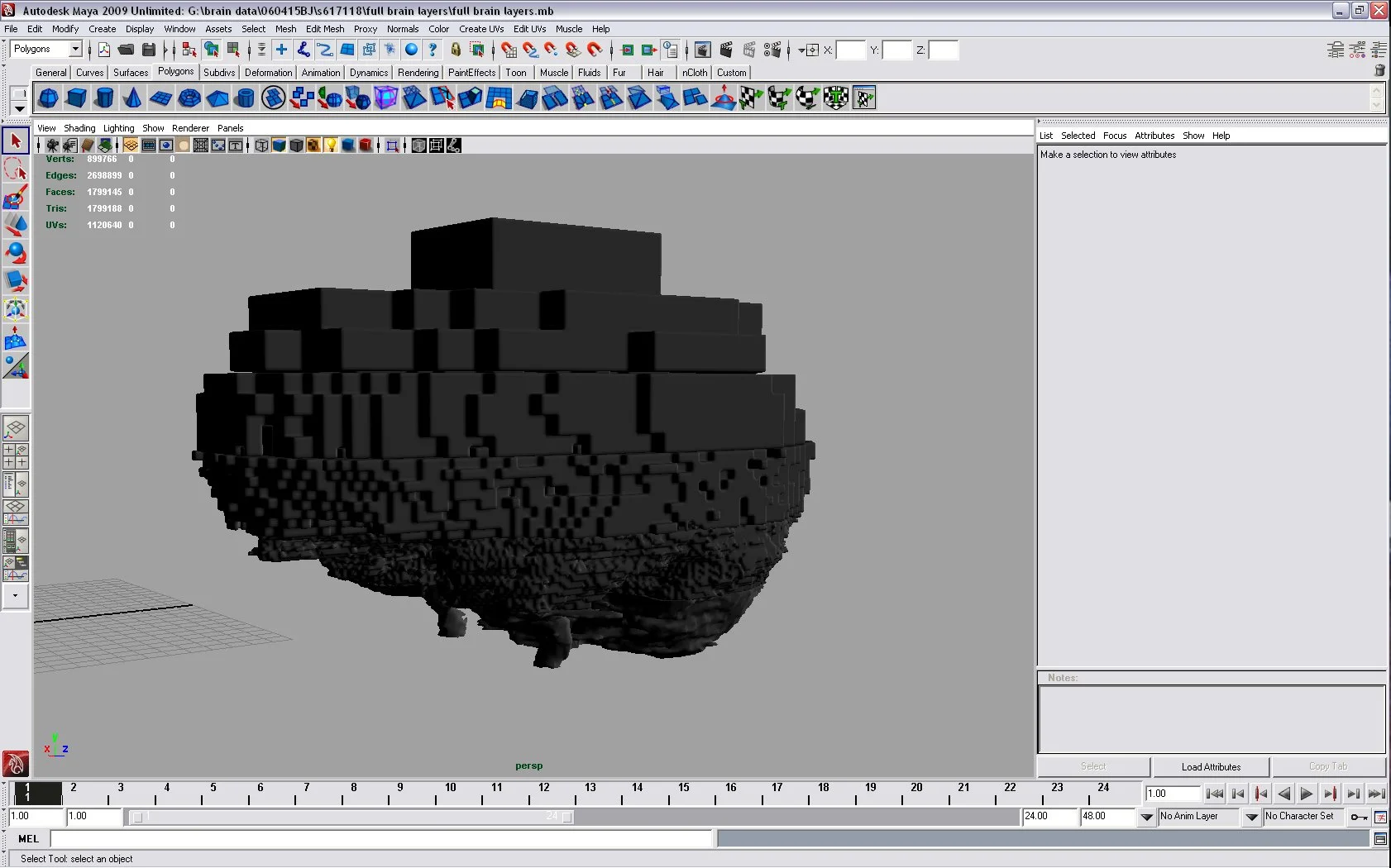
Task: Create a polygon cylinder from shelf
Action: (104, 98)
